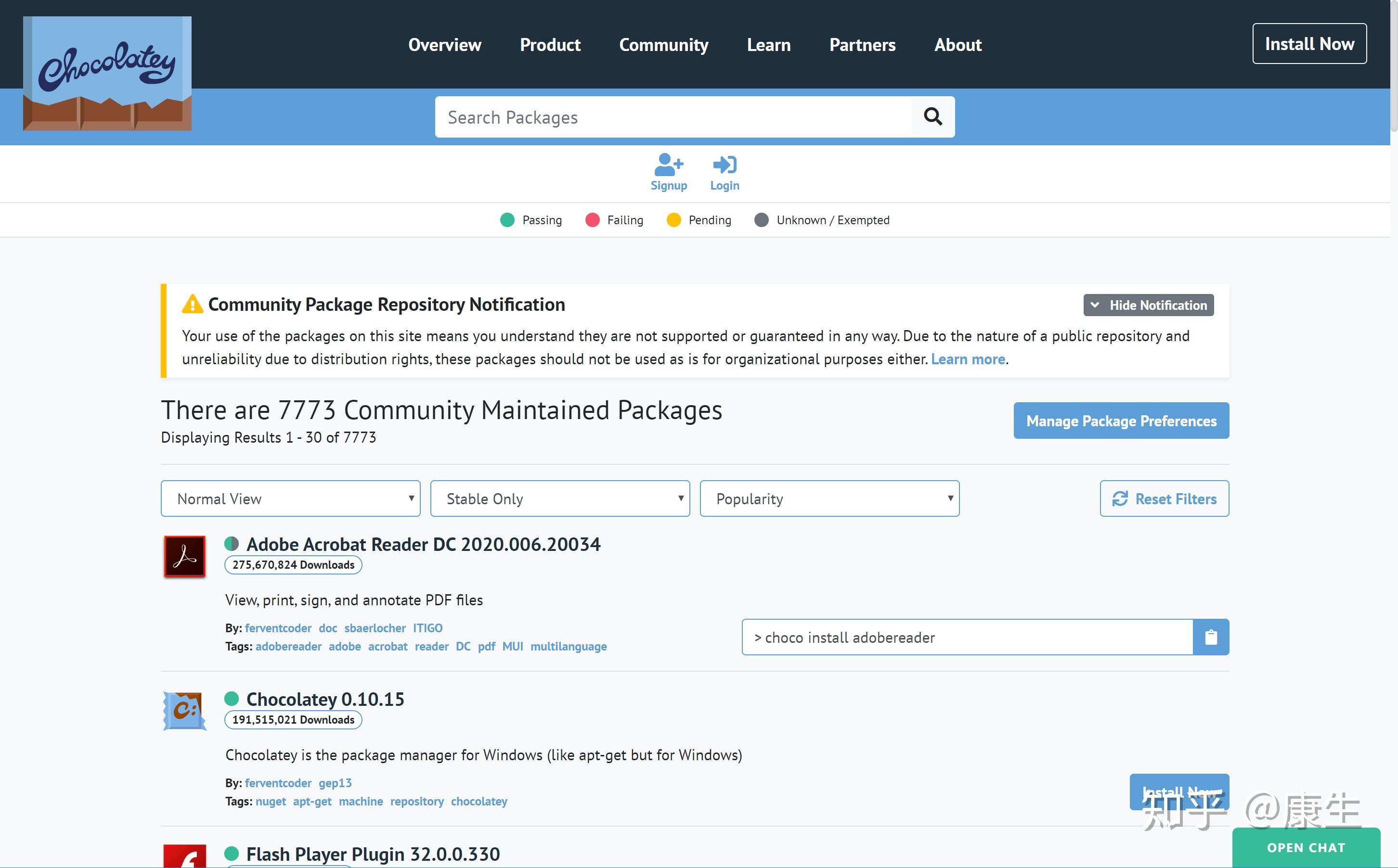Click author gep13
Viewport: 1398px width, 868px height.
point(336,783)
